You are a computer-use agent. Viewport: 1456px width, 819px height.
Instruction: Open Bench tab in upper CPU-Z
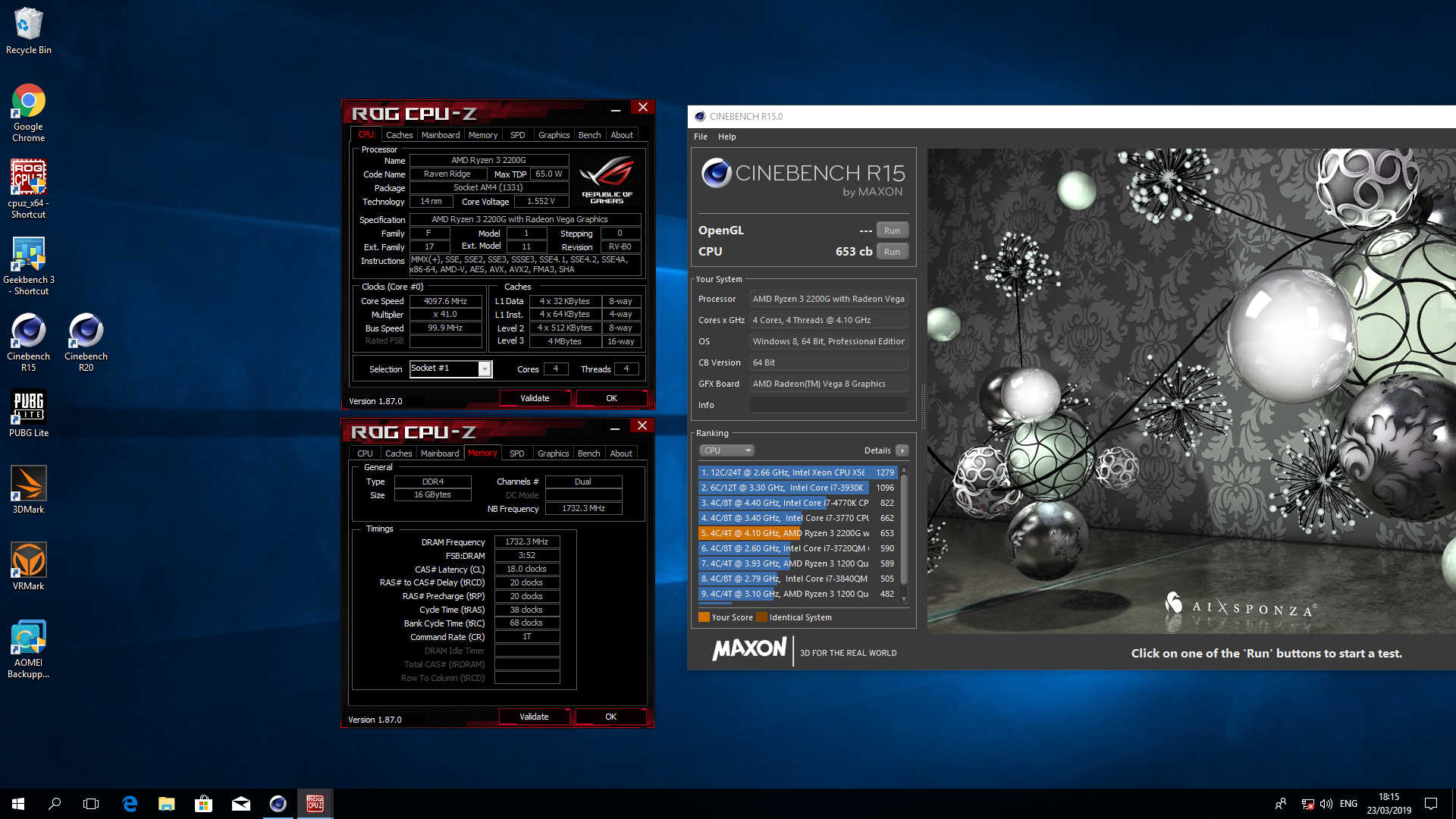[589, 135]
